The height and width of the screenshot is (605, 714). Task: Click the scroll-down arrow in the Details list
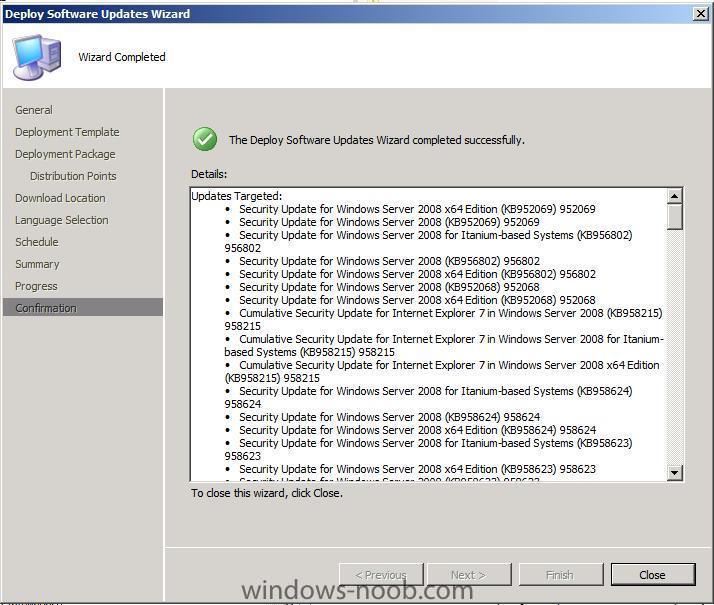pyautogui.click(x=674, y=473)
